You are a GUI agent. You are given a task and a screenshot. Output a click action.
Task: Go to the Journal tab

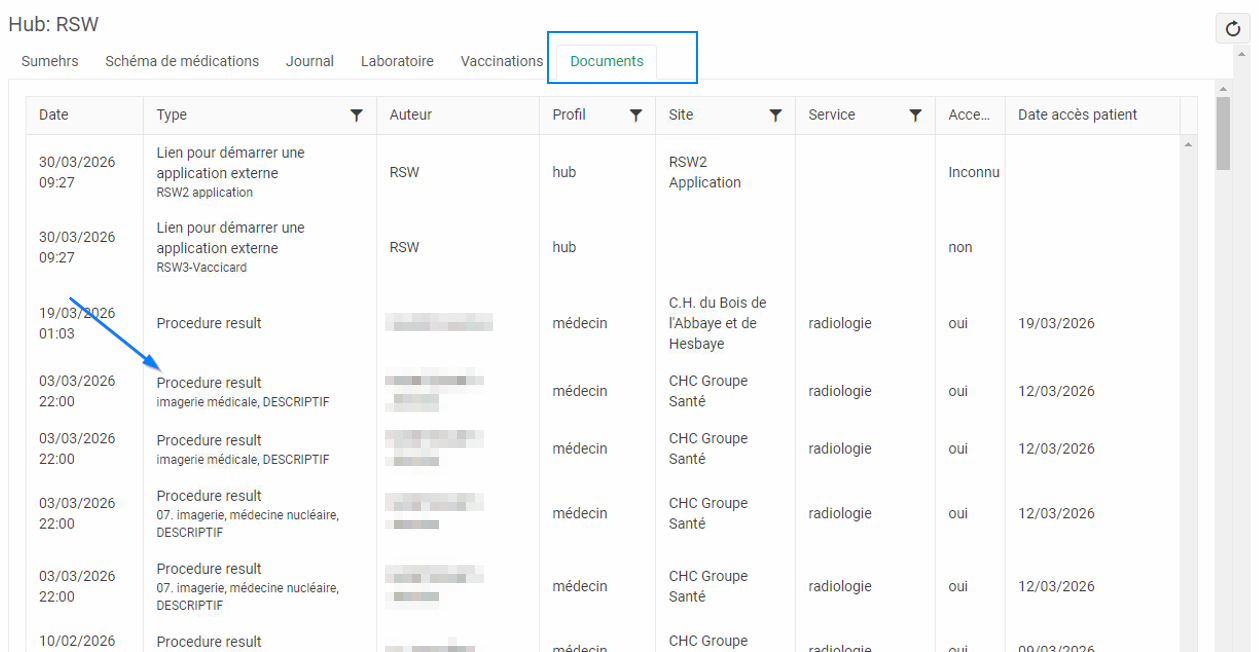coord(310,61)
